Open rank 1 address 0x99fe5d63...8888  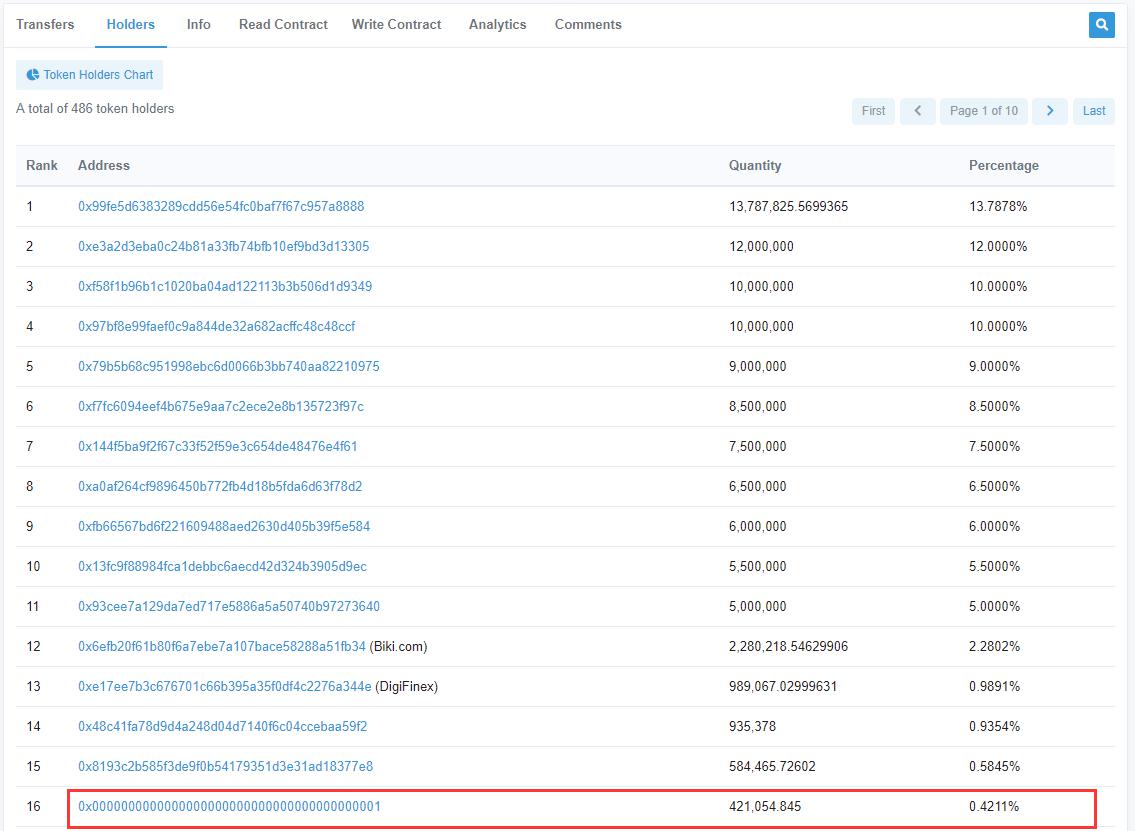tap(221, 206)
